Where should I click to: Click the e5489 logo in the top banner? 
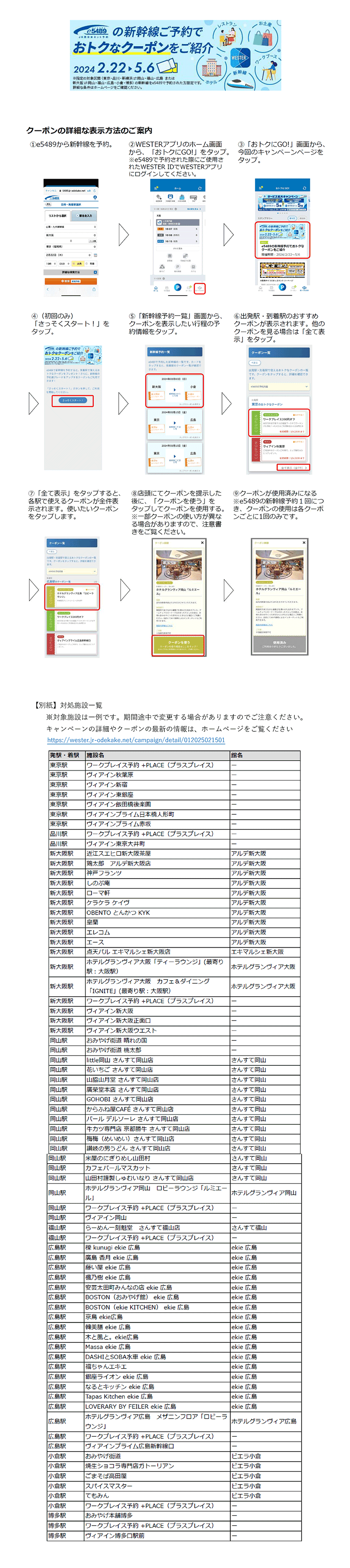pos(92,31)
